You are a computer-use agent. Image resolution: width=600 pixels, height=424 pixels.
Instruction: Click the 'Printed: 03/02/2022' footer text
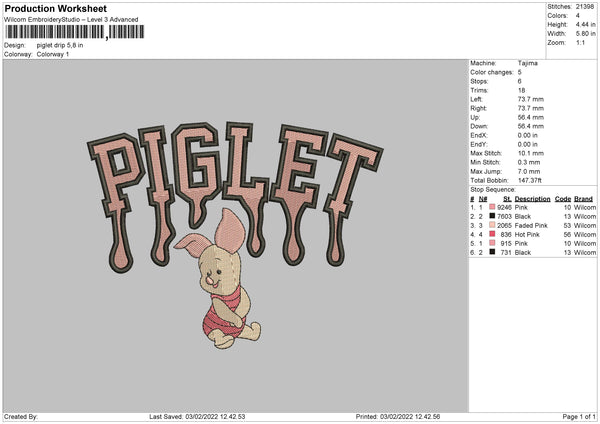[398, 416]
